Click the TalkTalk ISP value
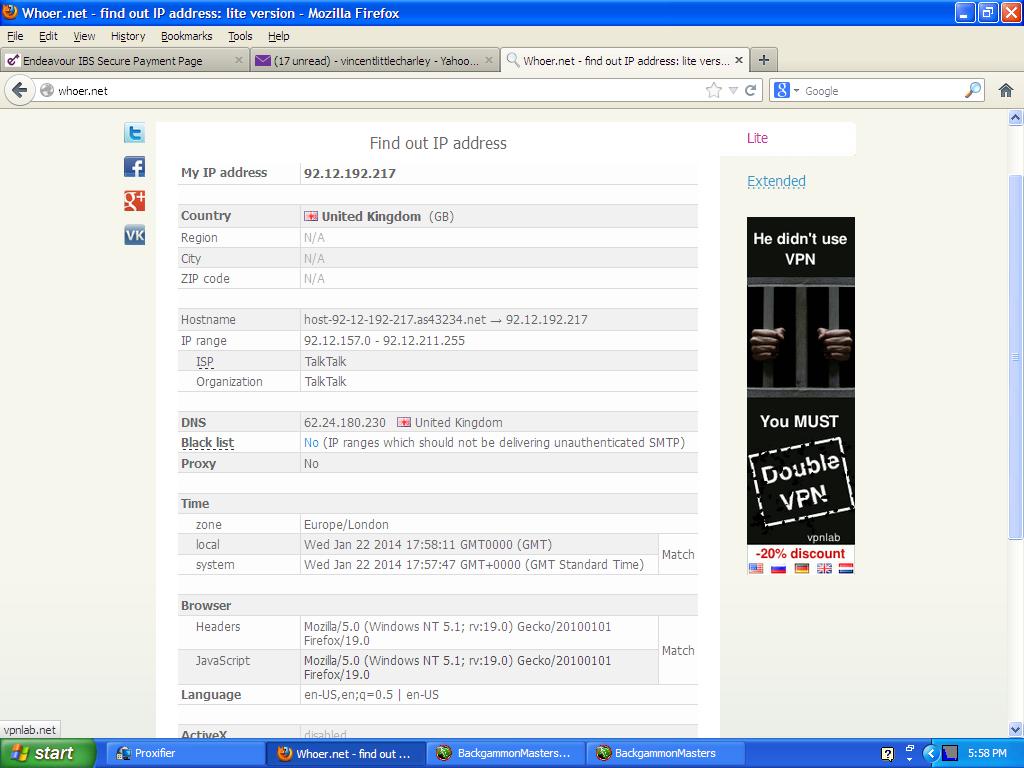 [x=325, y=361]
